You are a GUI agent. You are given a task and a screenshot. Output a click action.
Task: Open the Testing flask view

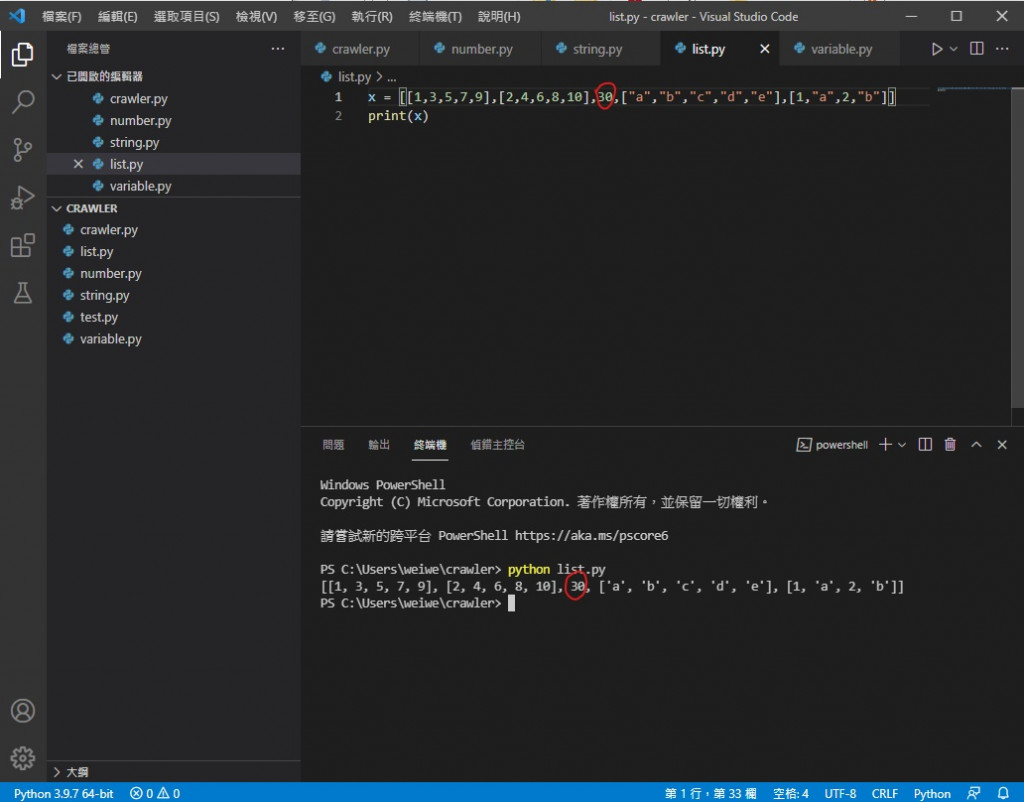point(22,293)
